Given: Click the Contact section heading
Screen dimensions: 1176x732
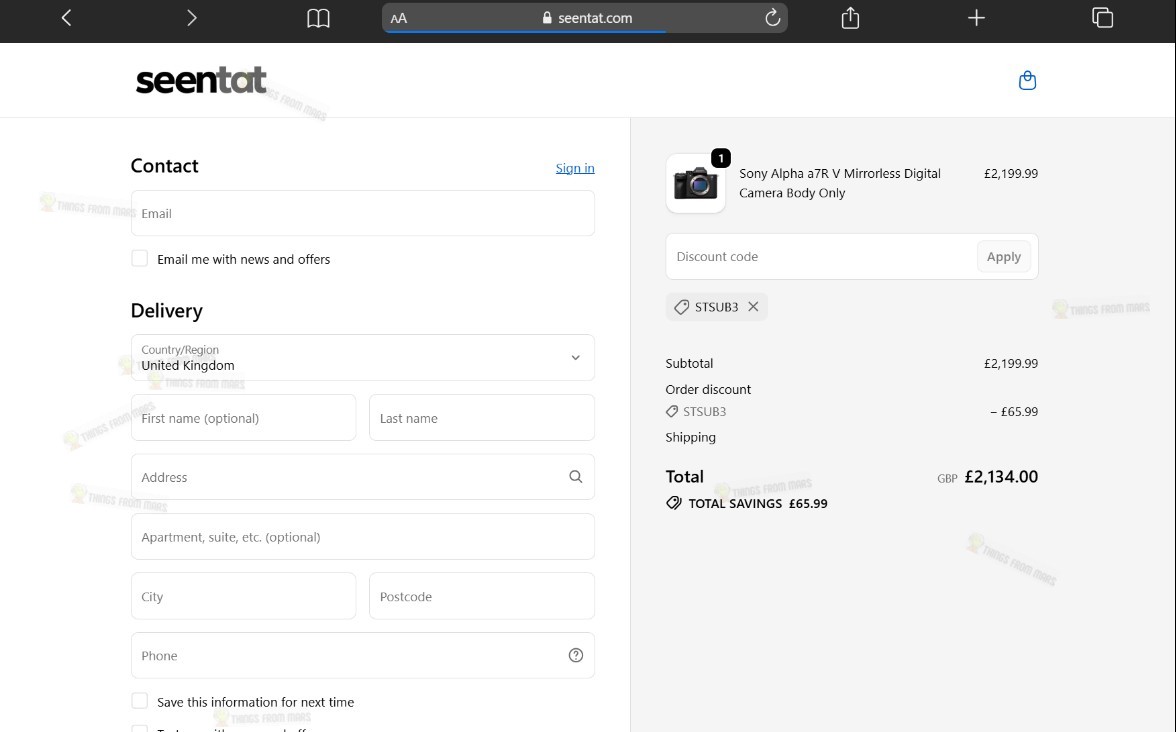Looking at the screenshot, I should [164, 166].
